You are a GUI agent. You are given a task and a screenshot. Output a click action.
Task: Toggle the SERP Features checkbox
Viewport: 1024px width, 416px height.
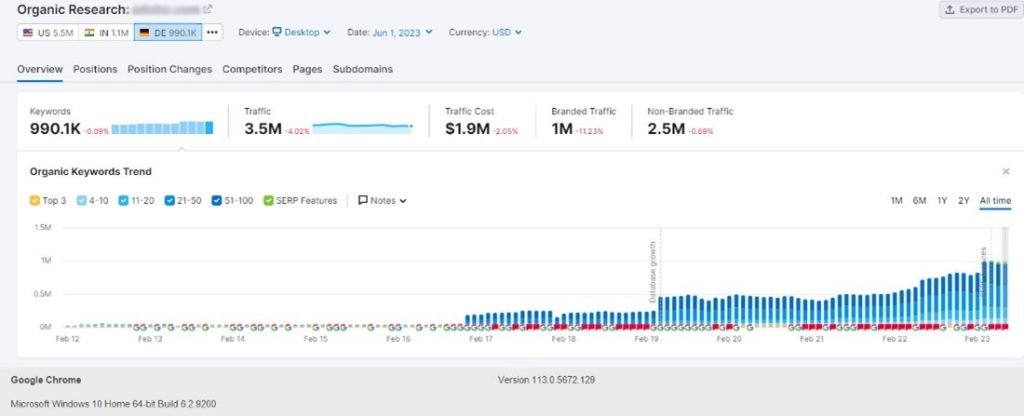[x=268, y=200]
